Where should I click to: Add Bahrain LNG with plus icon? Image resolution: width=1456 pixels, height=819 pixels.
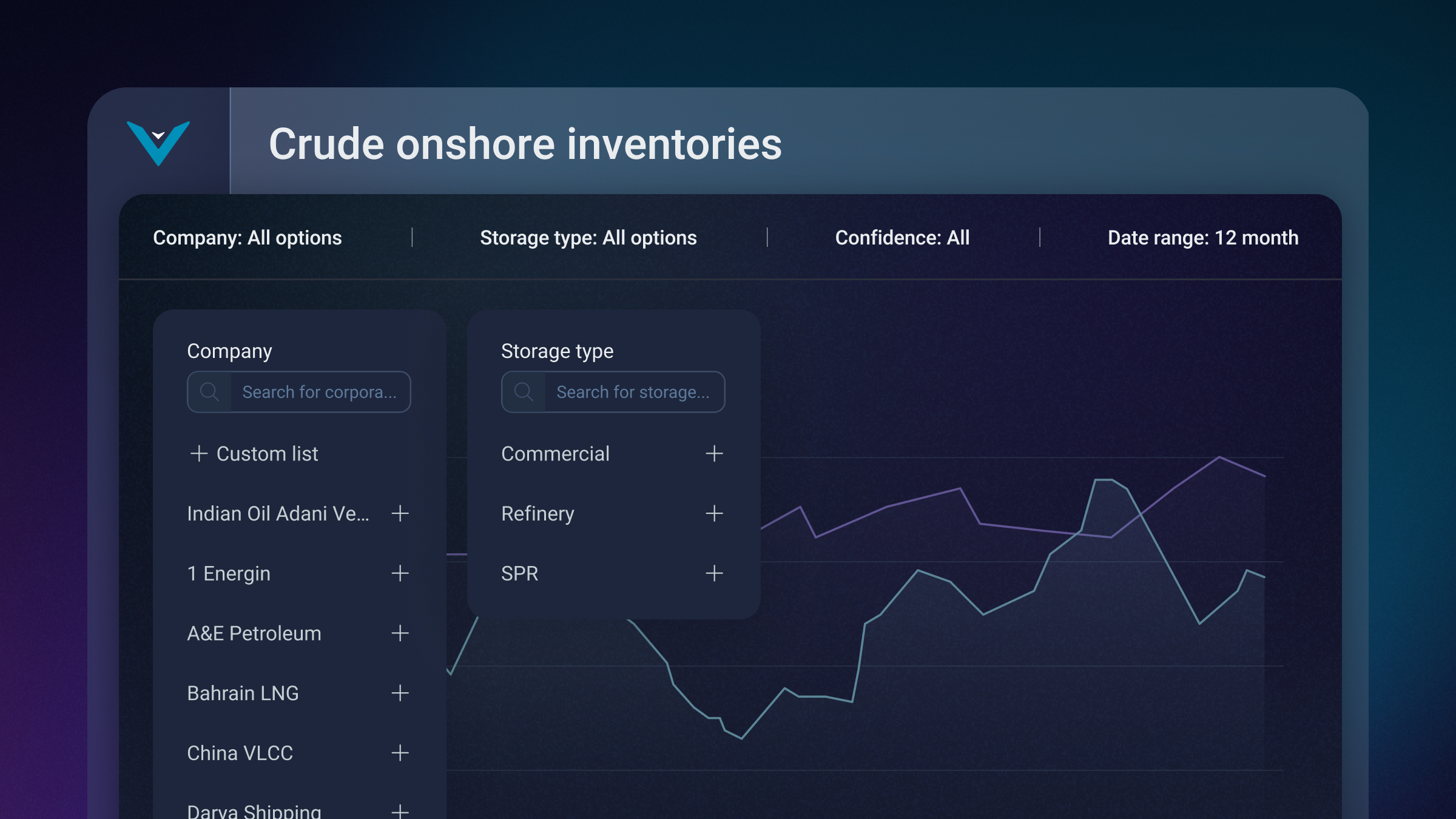[400, 693]
